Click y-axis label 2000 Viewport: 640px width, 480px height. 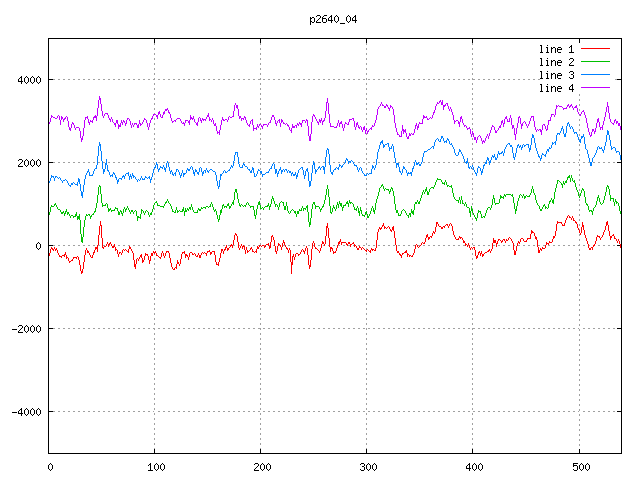click(x=29, y=163)
